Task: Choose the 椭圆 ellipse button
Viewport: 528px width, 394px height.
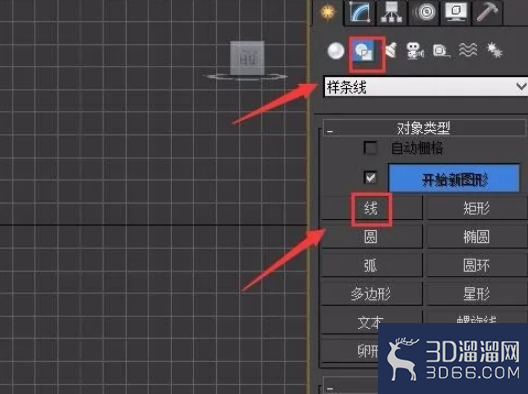Action: pyautogui.click(x=476, y=237)
